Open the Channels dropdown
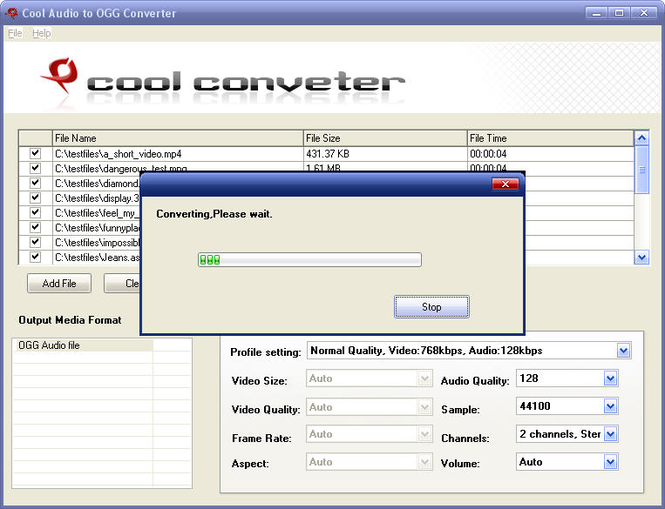This screenshot has height=509, width=665. click(610, 434)
